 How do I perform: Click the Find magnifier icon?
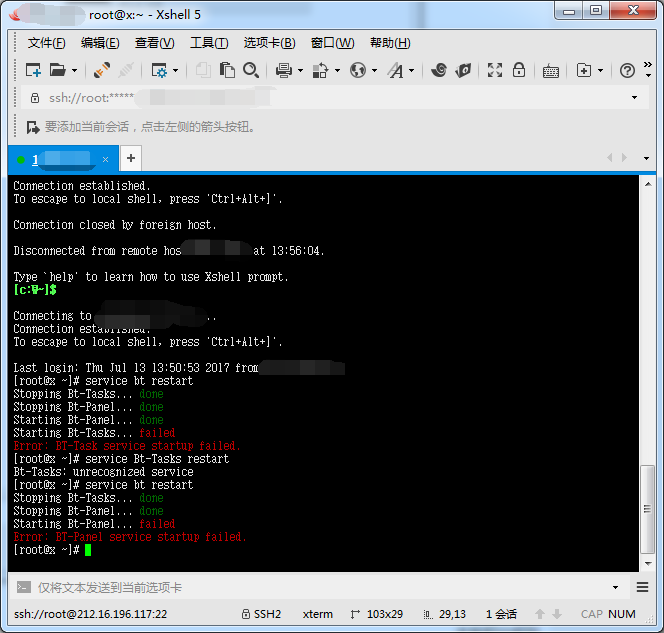point(251,70)
